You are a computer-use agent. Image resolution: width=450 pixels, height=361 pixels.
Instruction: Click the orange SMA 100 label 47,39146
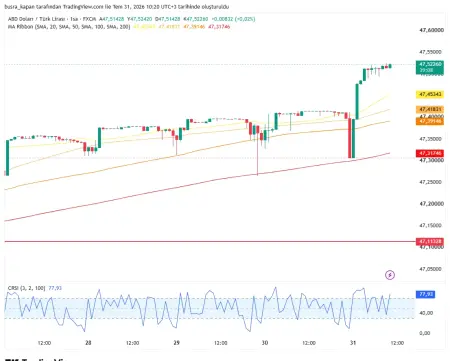click(x=430, y=121)
